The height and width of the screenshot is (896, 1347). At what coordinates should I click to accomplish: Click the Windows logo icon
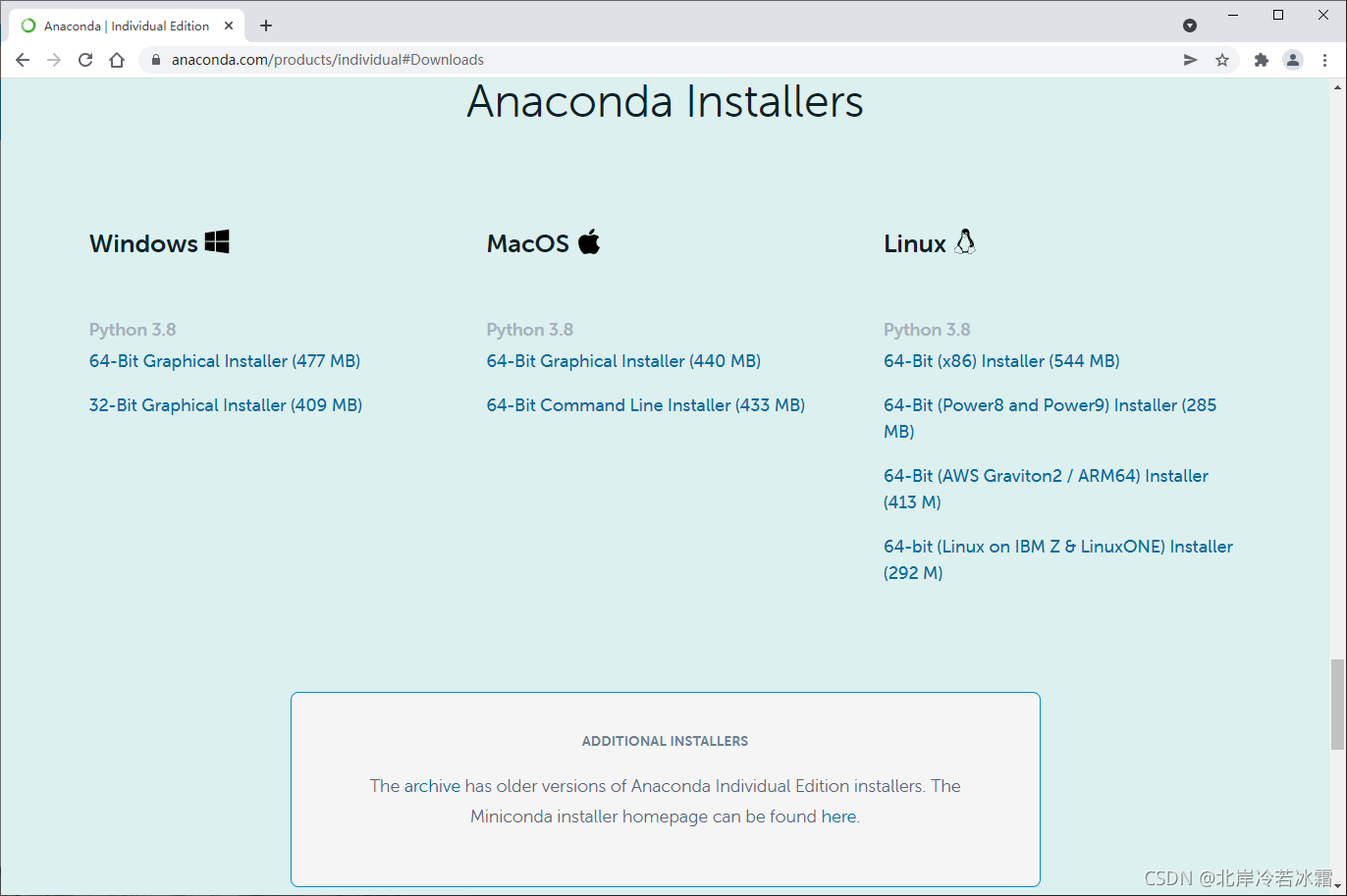coord(217,241)
